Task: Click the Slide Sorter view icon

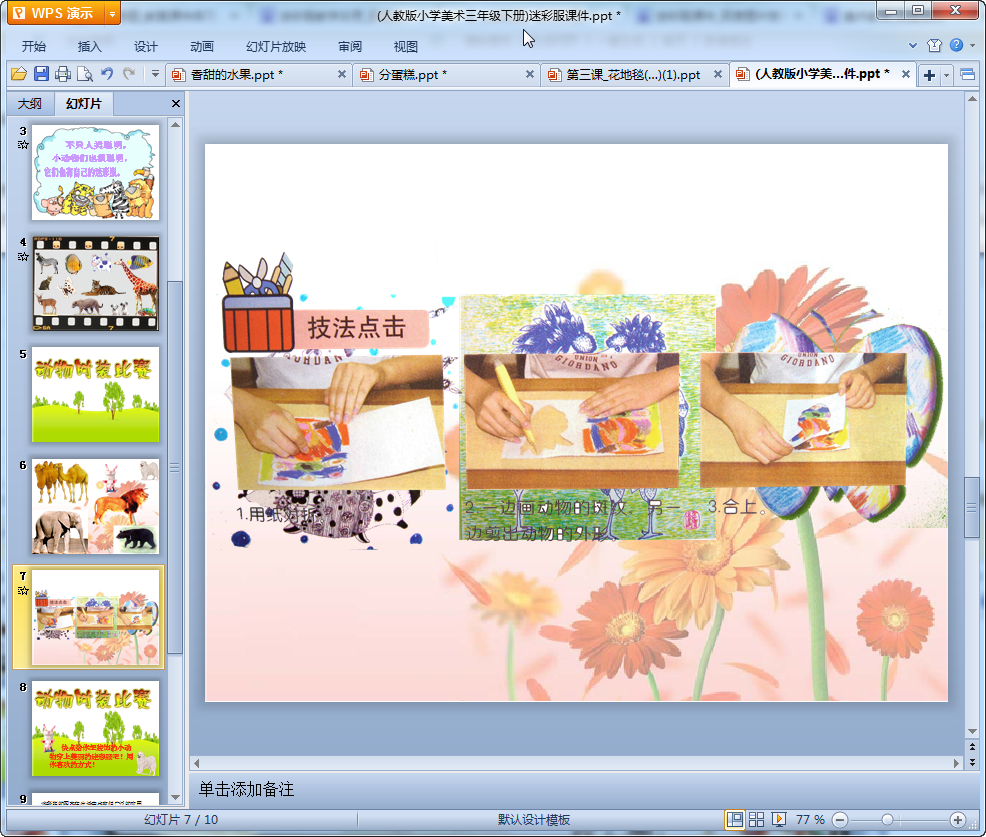Action: (x=756, y=819)
